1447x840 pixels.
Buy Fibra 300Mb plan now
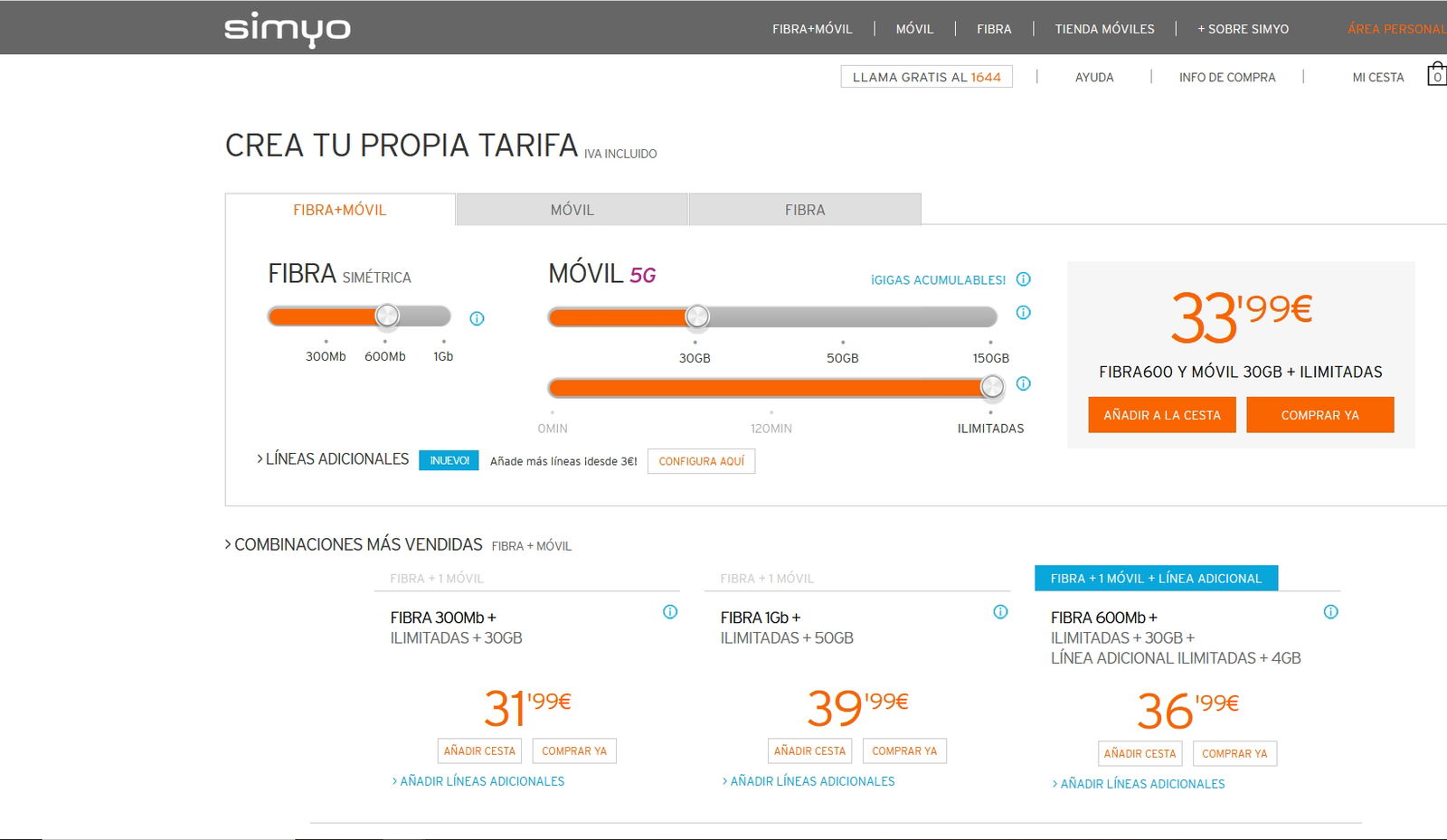coord(574,750)
